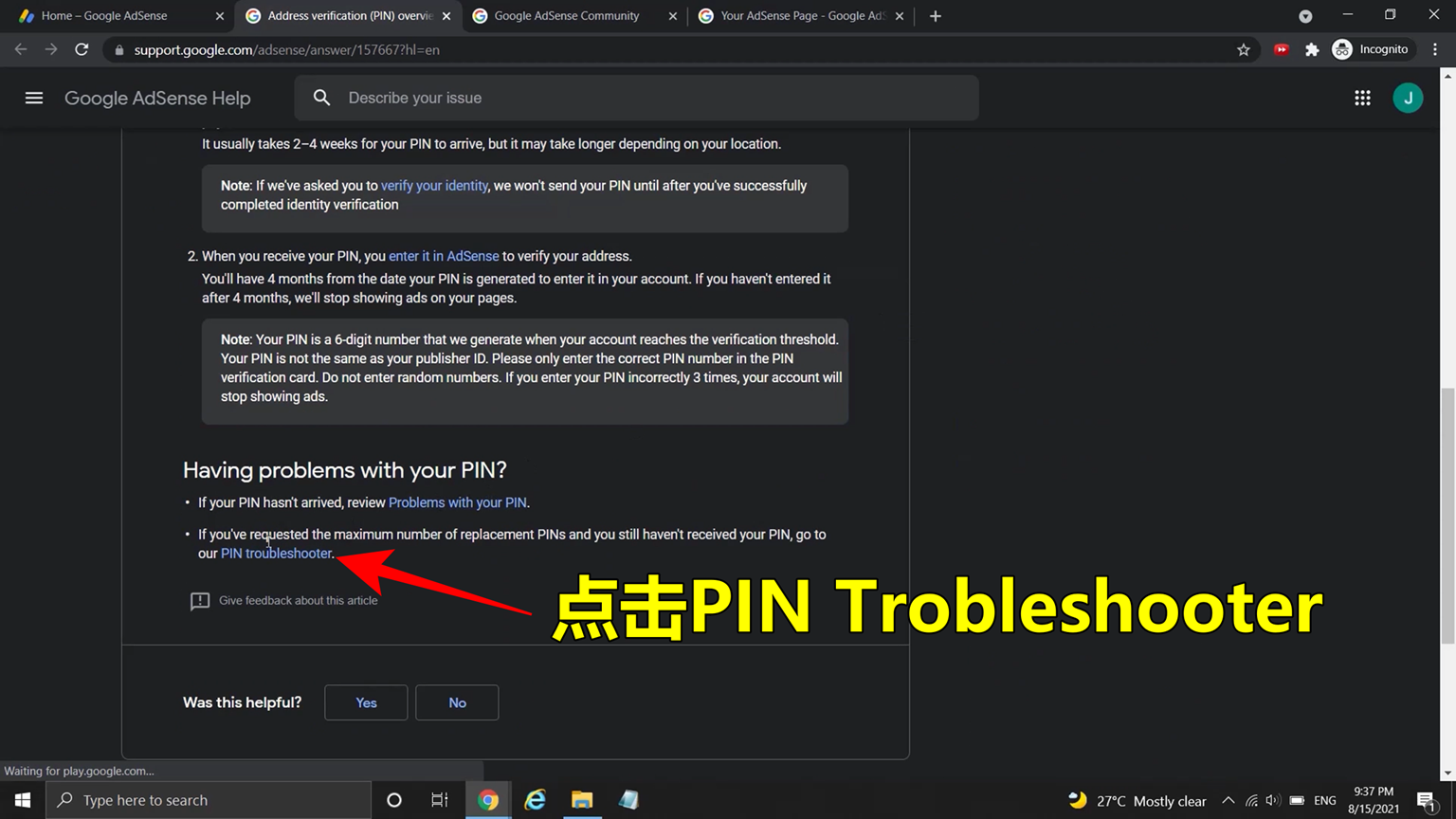Viewport: 1456px width, 819px height.
Task: Show the tab search dropdown
Action: pos(1305,16)
